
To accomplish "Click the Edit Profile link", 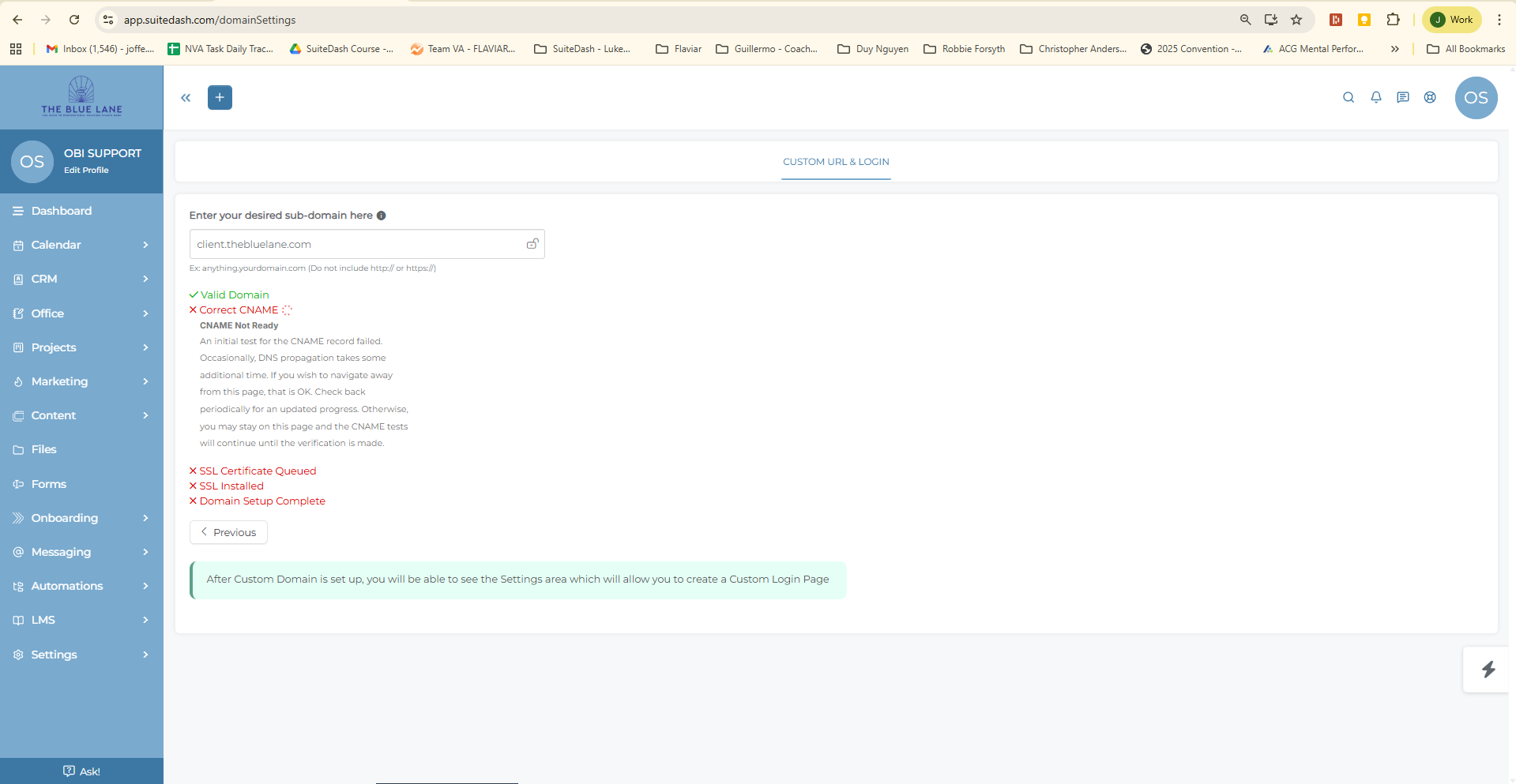I will [86, 171].
